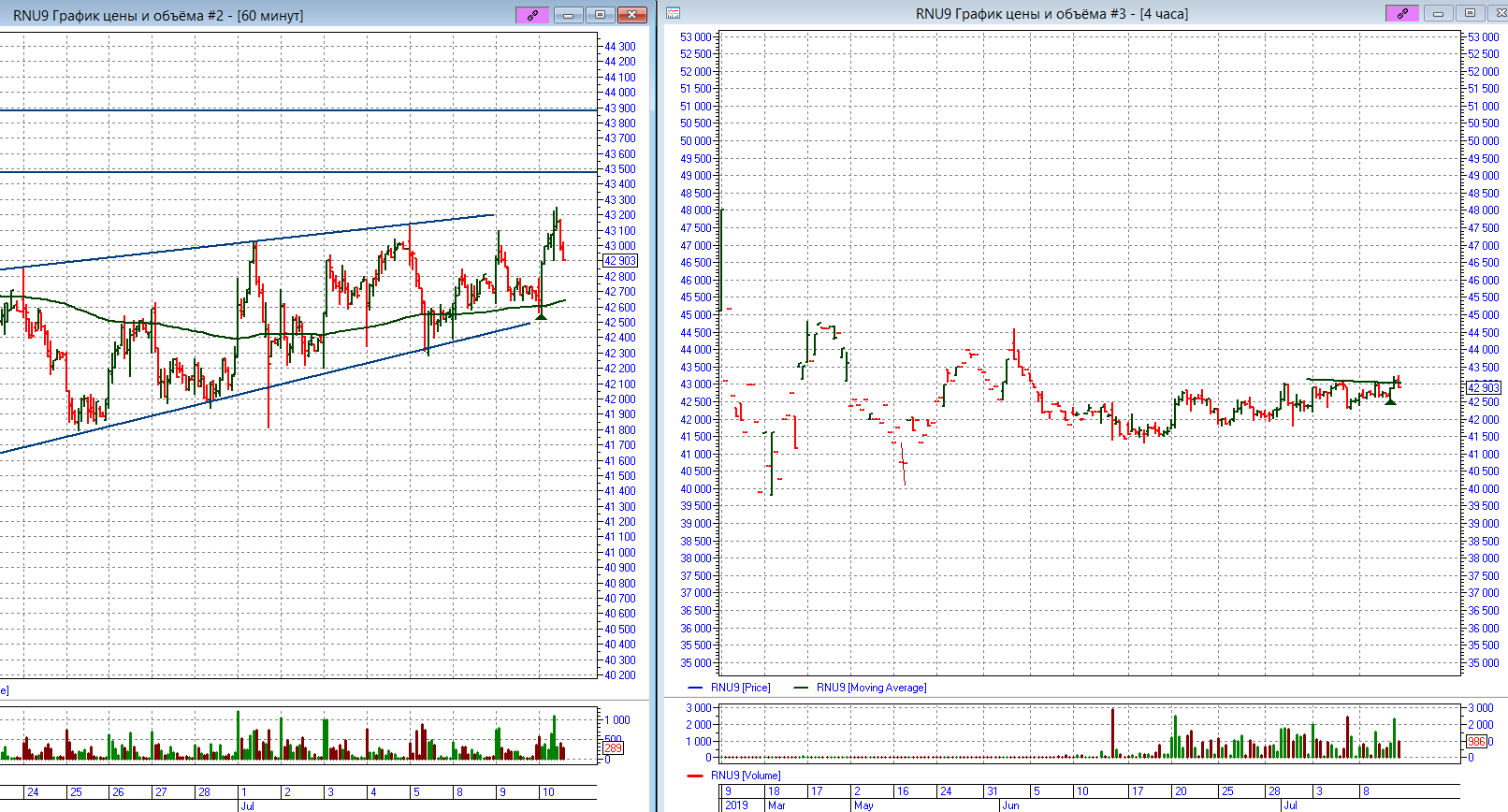Image resolution: width=1508 pixels, height=812 pixels.
Task: Click current price label 42 903 on 60-minute chart
Action: pyautogui.click(x=619, y=261)
